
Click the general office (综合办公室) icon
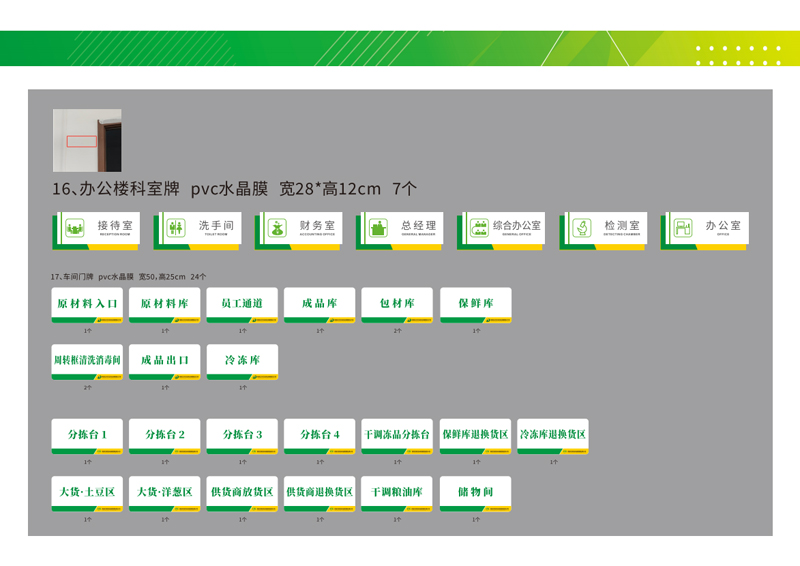(479, 228)
